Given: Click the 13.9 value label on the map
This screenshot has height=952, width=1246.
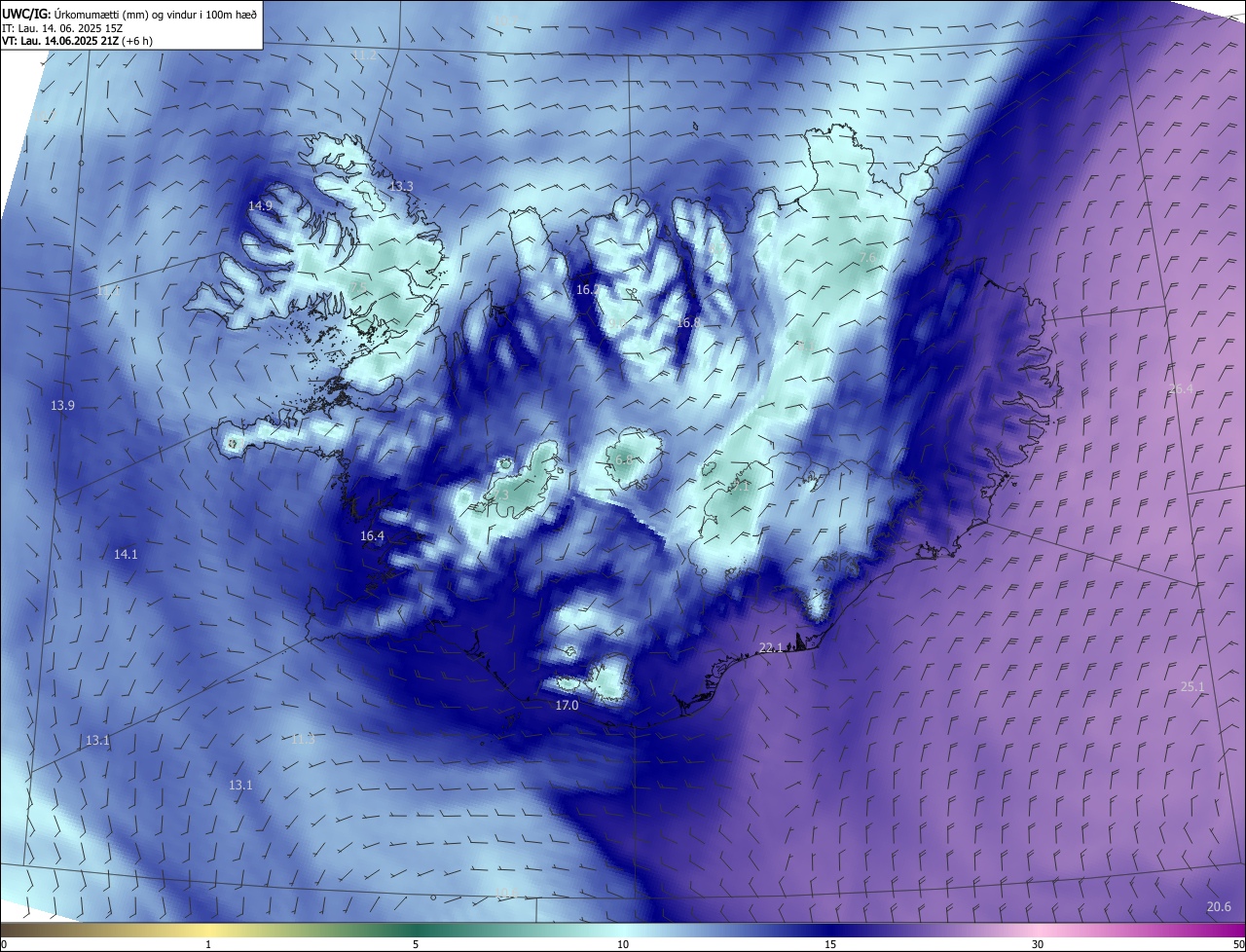Looking at the screenshot, I should point(62,405).
